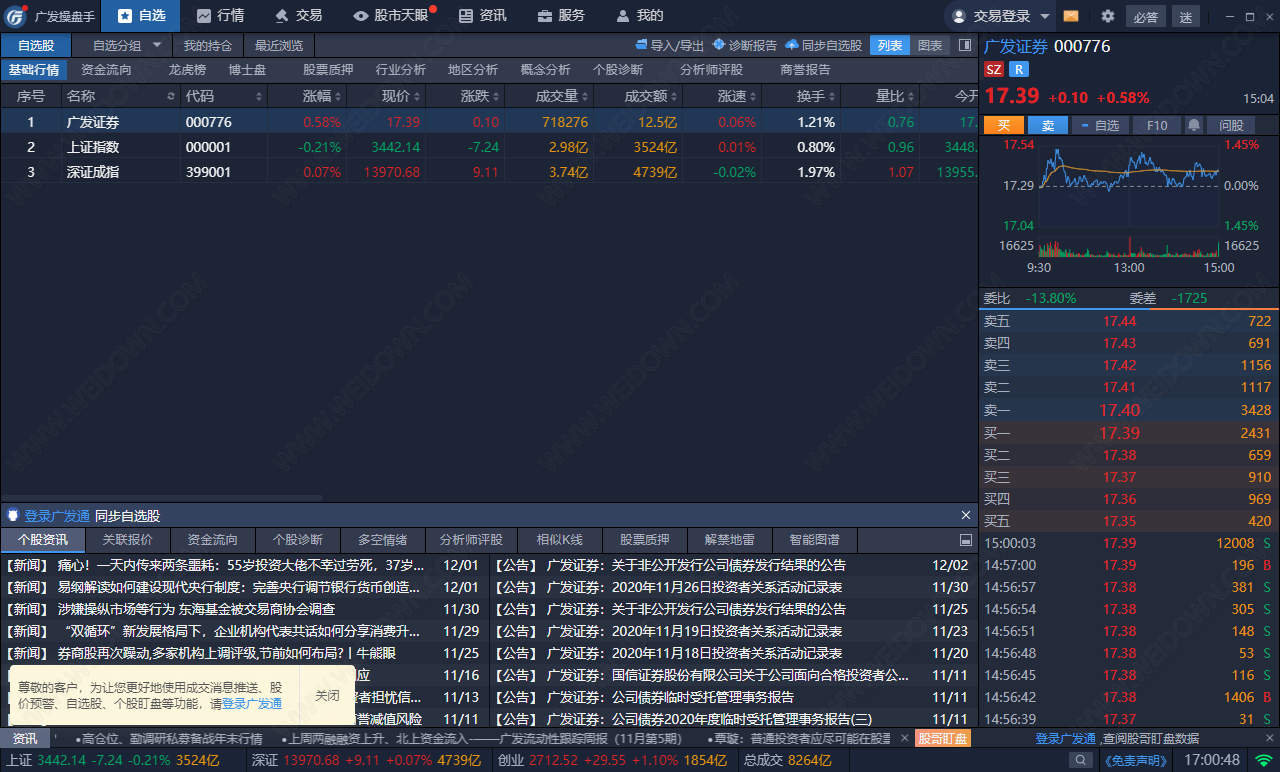
Task: Open the 免责声明 disclaimer link
Action: (x=1138, y=760)
